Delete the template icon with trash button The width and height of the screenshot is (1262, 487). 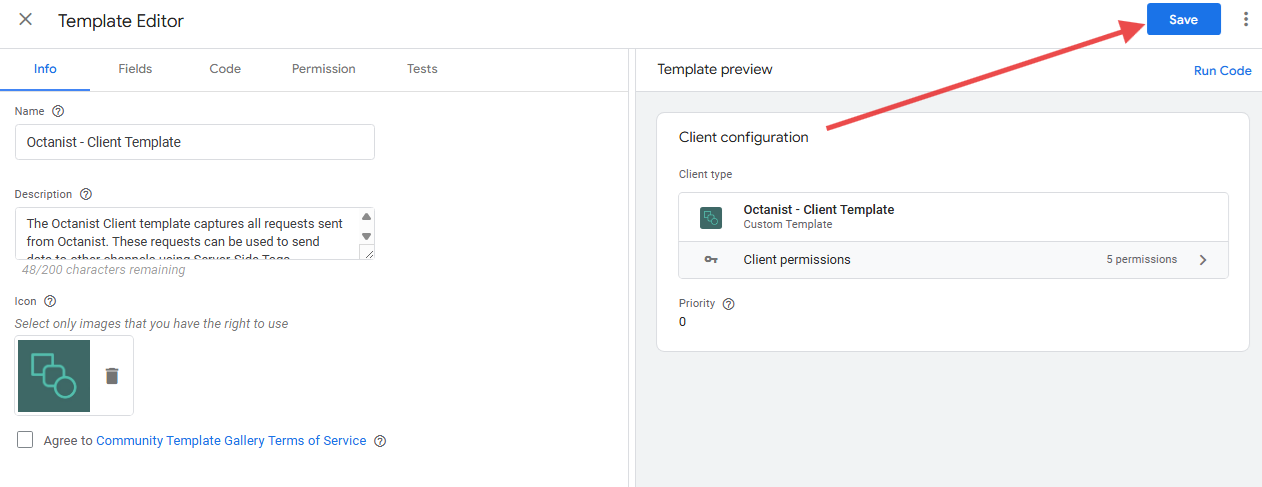[x=112, y=376]
